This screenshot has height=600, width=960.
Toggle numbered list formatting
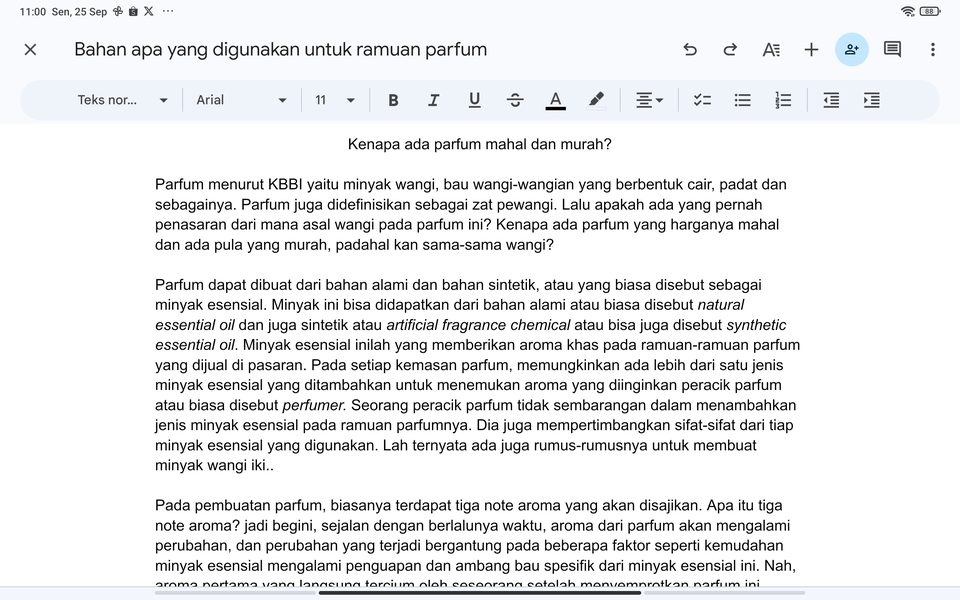pyautogui.click(x=783, y=99)
